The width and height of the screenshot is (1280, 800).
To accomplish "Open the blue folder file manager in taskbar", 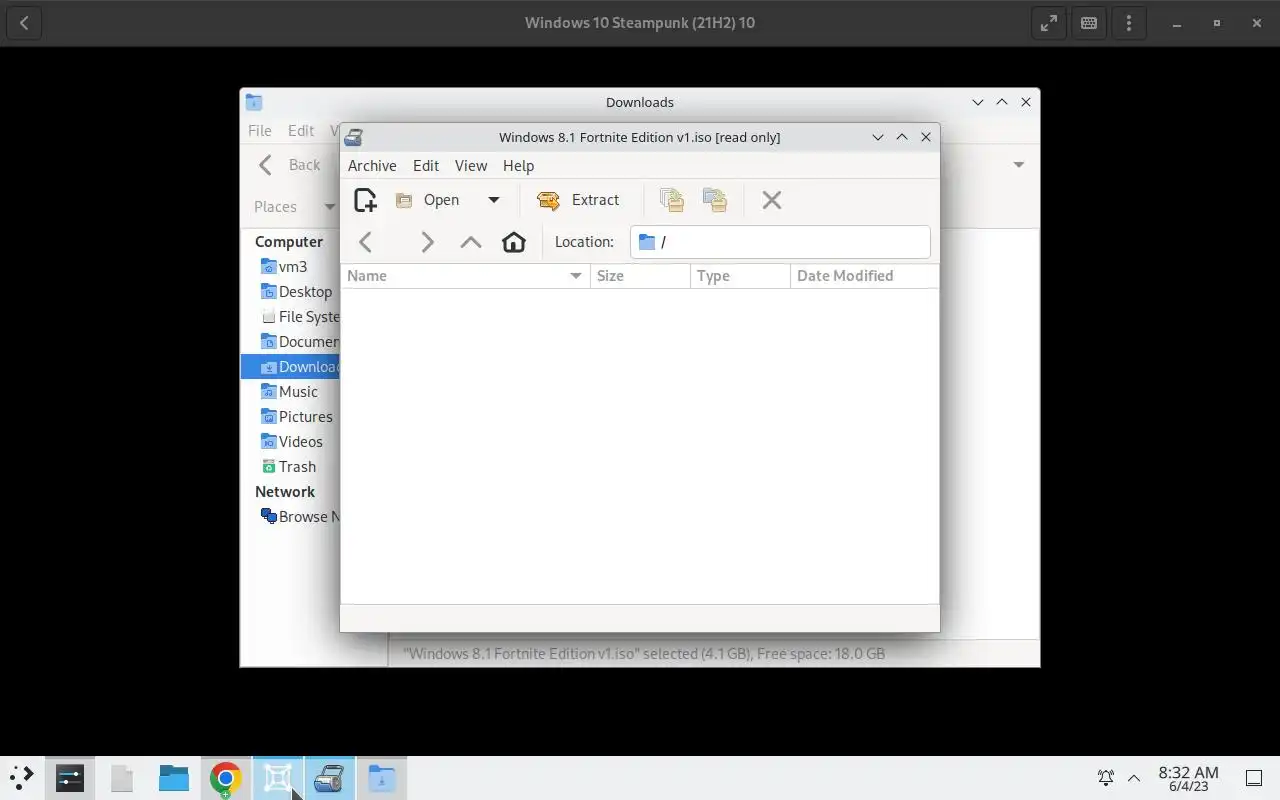I will point(174,778).
